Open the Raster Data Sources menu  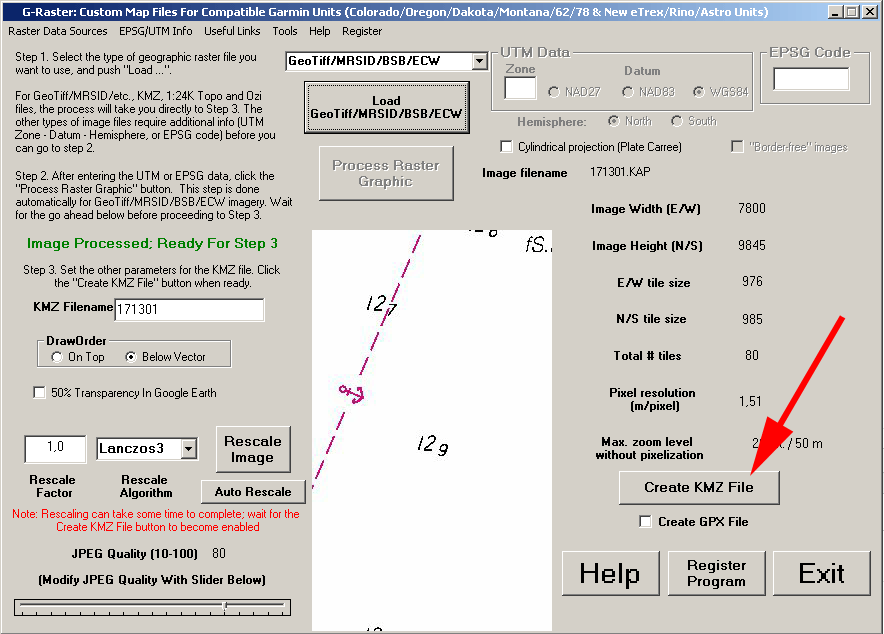(58, 31)
